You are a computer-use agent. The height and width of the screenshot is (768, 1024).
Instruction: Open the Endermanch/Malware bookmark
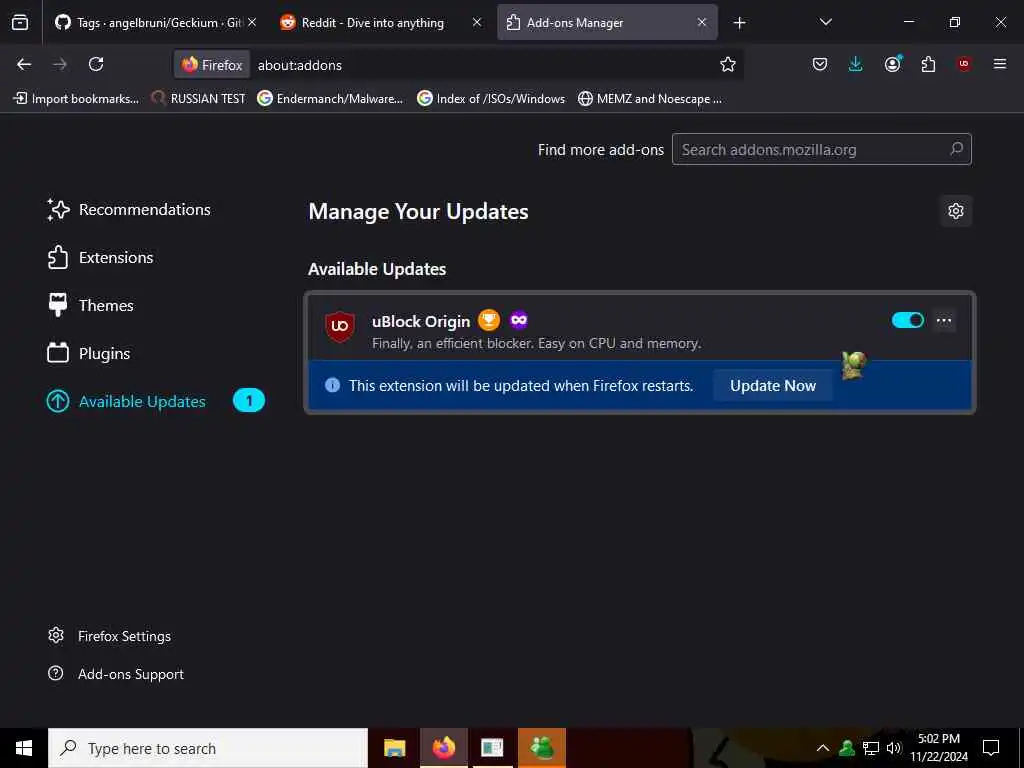pyautogui.click(x=330, y=99)
